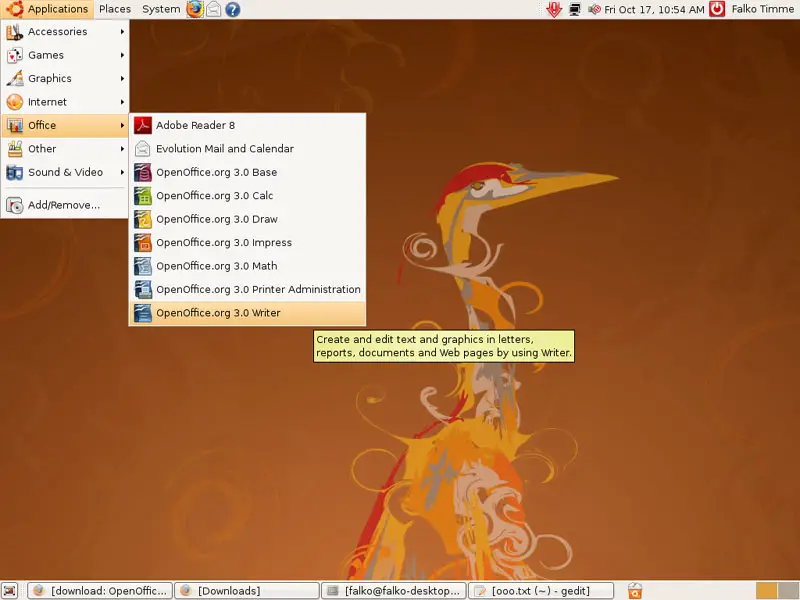
Task: Open the Trash icon in bottom panel
Action: click(635, 591)
